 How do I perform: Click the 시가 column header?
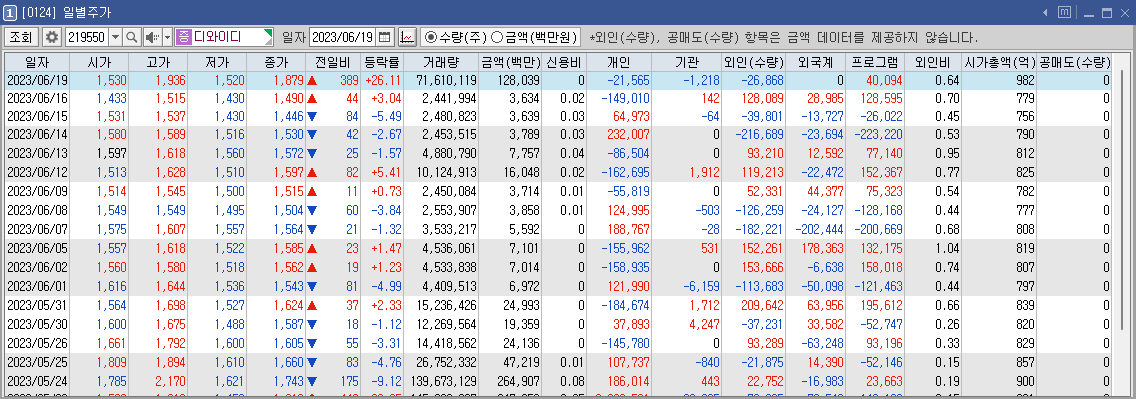pyautogui.click(x=99, y=62)
